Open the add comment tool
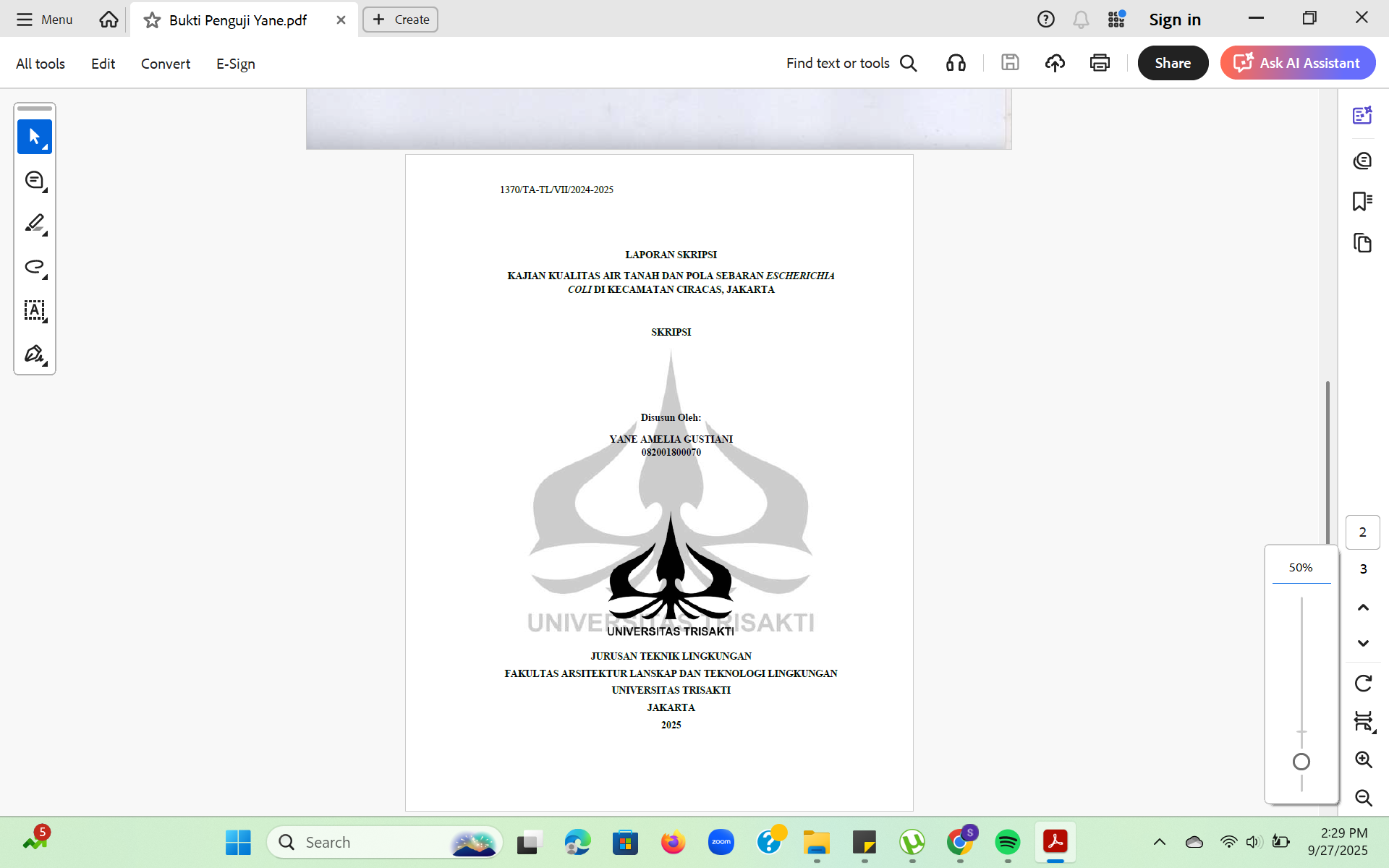 coord(34,180)
